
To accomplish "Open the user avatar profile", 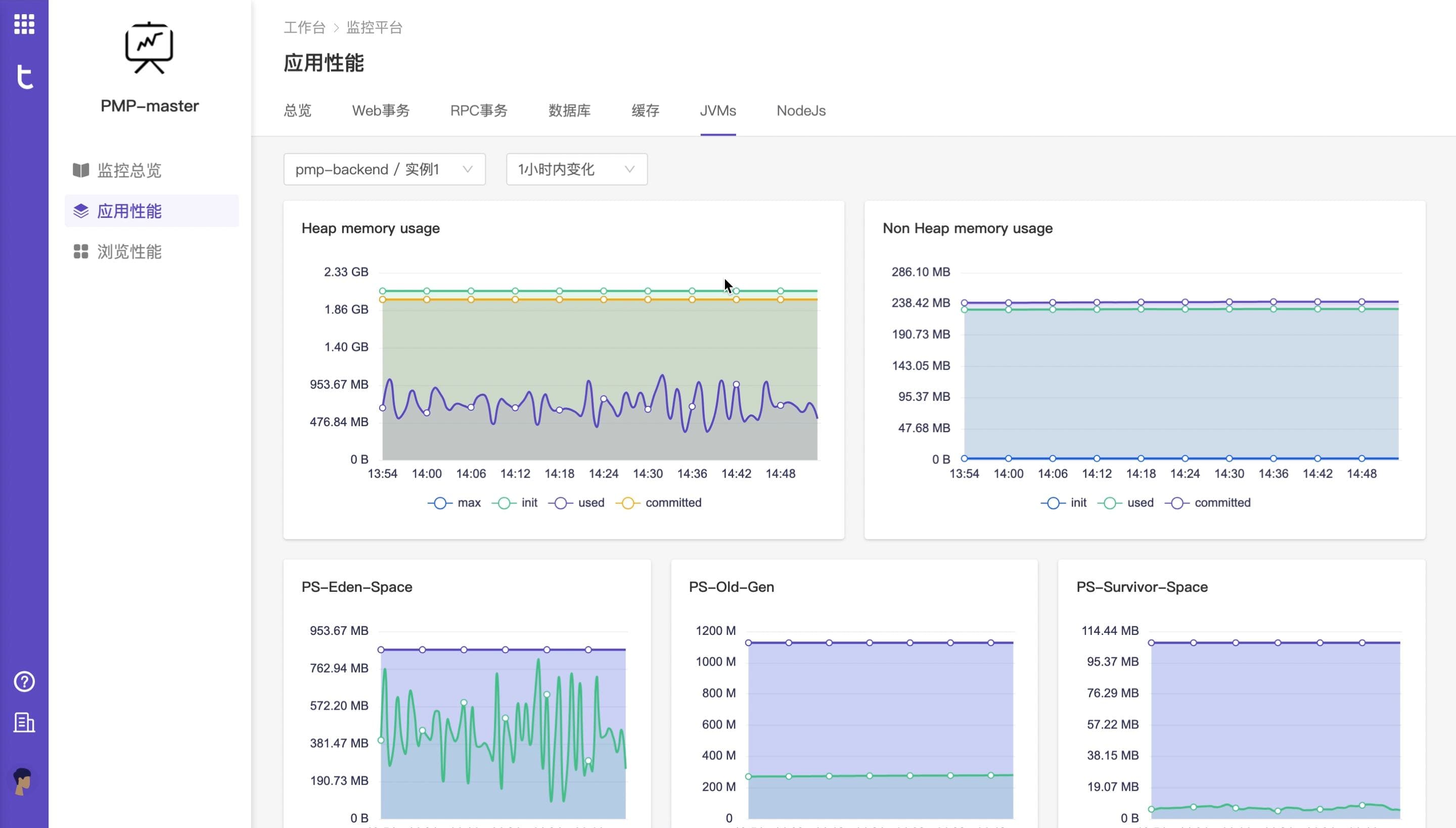I will (23, 781).
